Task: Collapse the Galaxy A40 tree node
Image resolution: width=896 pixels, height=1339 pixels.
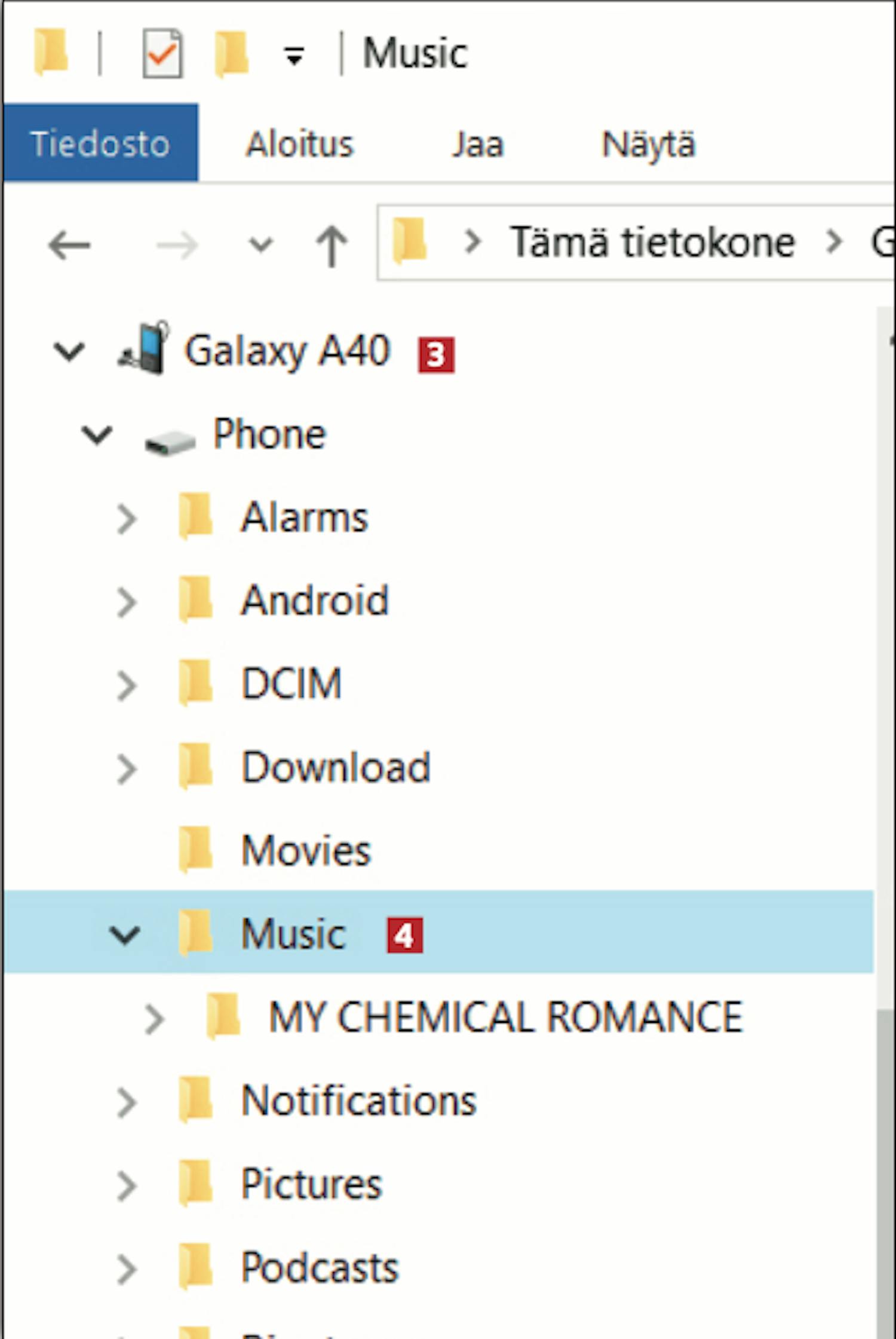Action: point(69,351)
